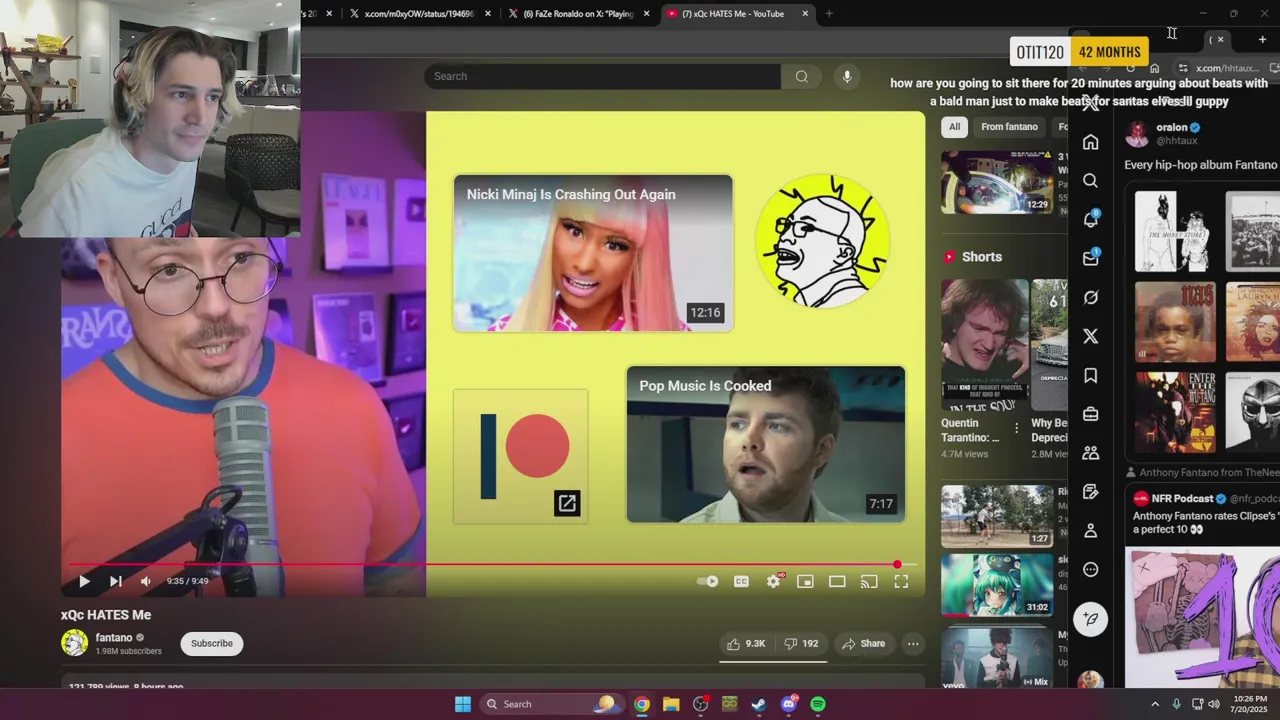Open the 31:02 suggested video thumbnail
The width and height of the screenshot is (1280, 720).
(997, 585)
